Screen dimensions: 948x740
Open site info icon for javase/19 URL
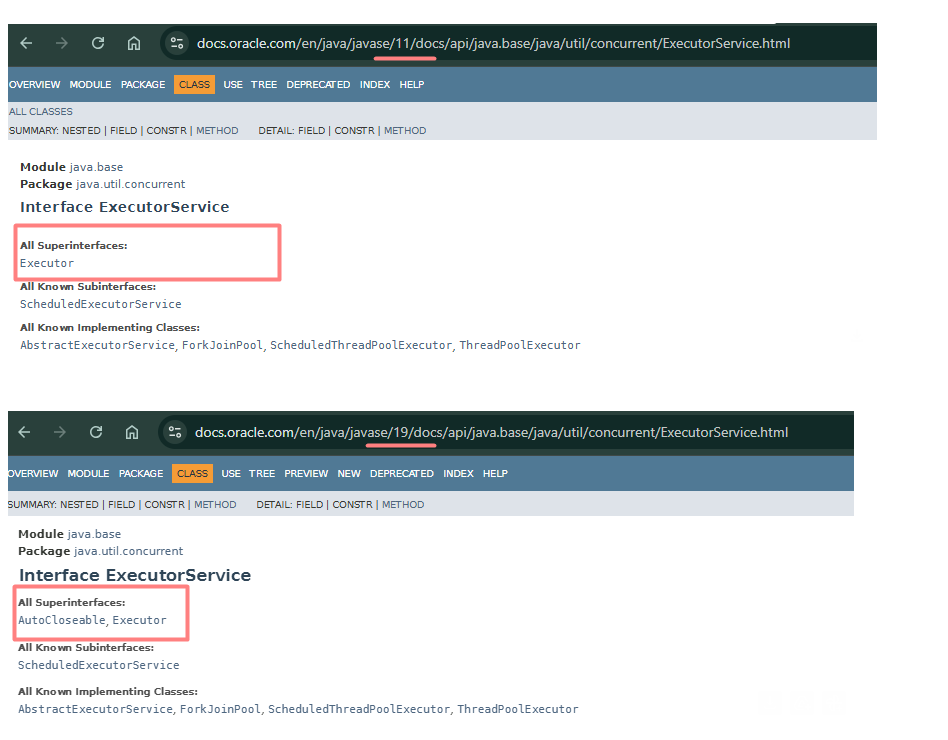click(175, 432)
